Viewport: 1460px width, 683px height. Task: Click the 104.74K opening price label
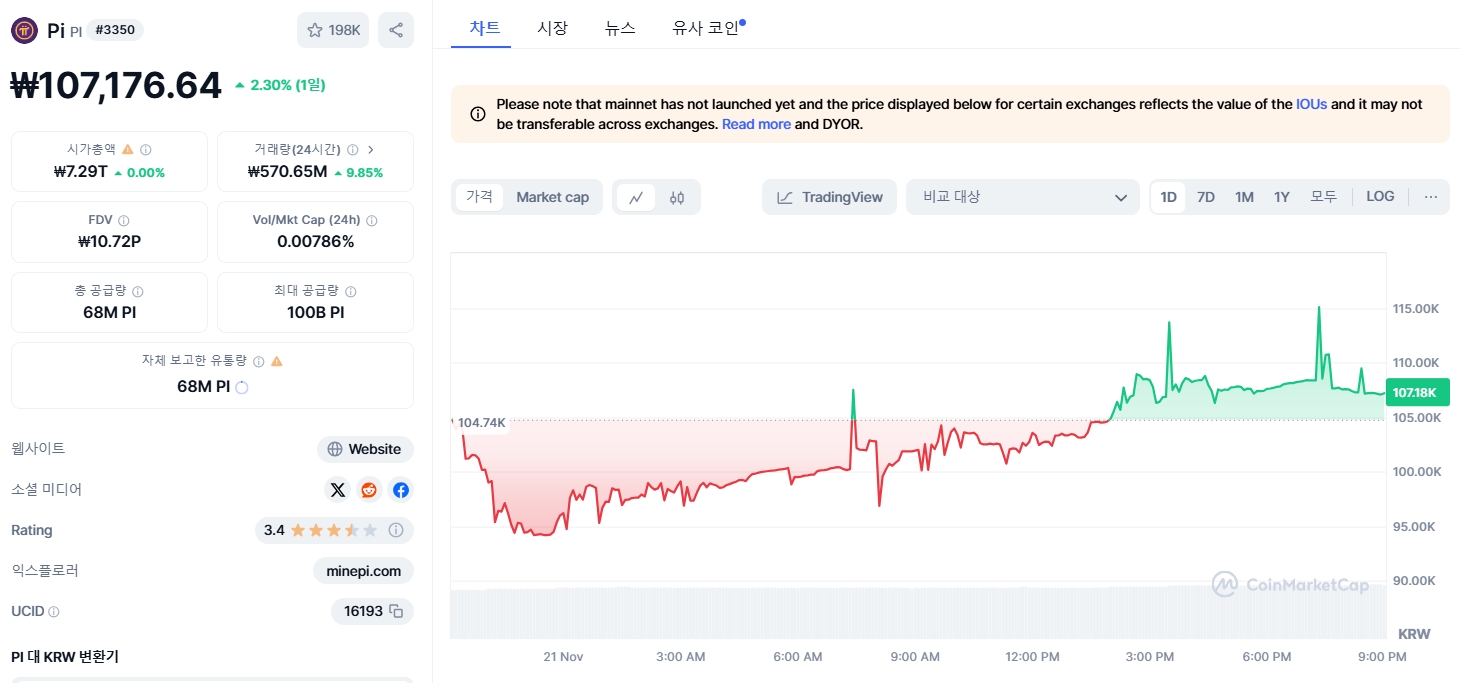click(481, 423)
